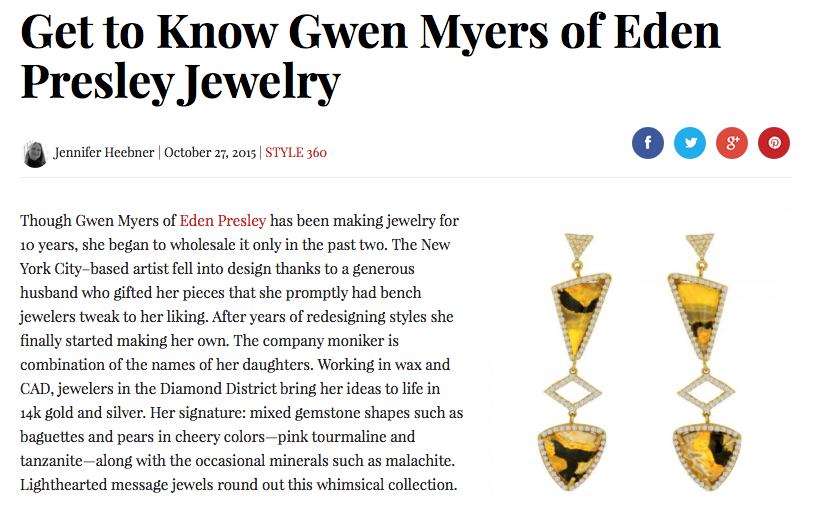Click the left earring's top pavé triangle

pyautogui.click(x=578, y=247)
